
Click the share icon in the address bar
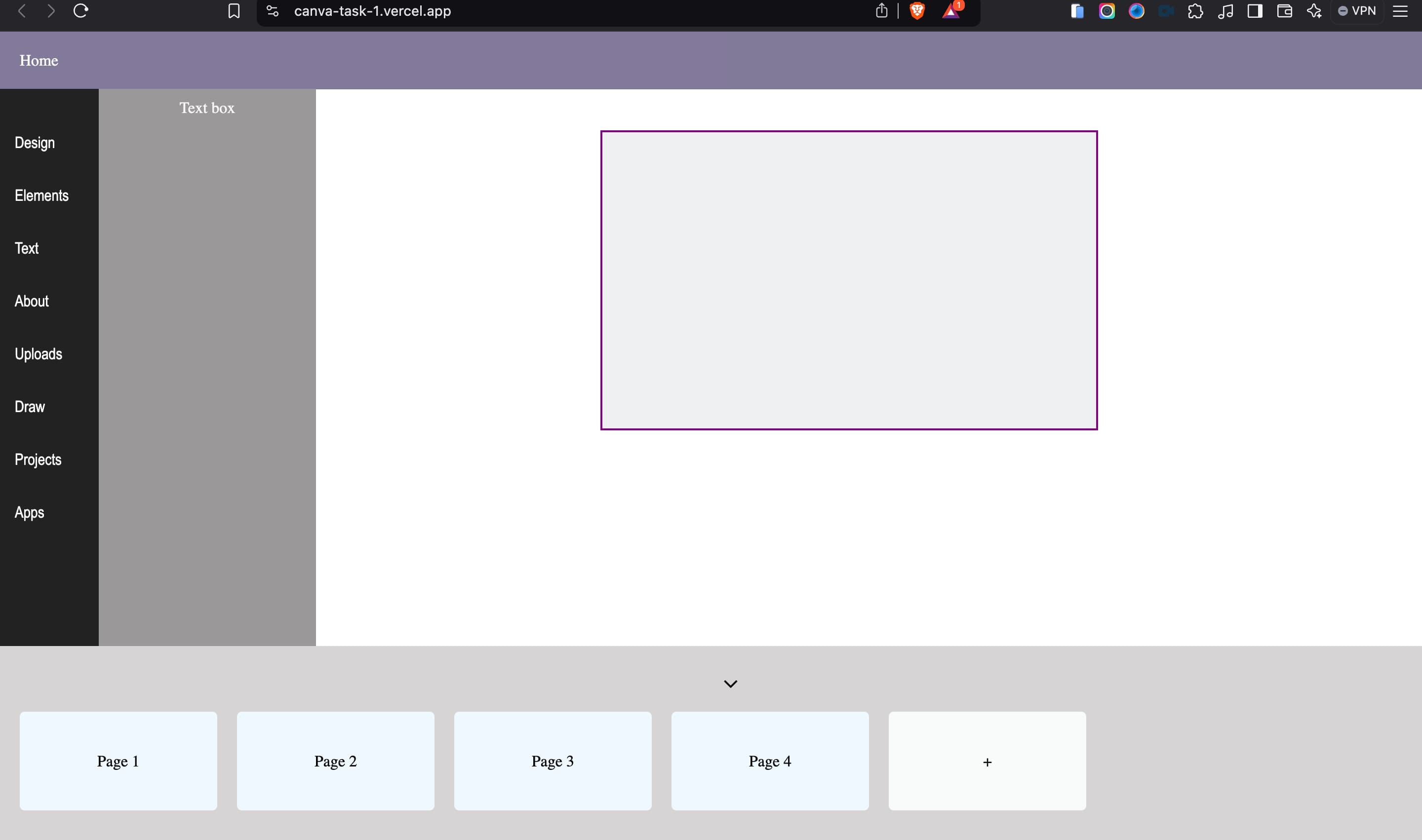coord(881,10)
